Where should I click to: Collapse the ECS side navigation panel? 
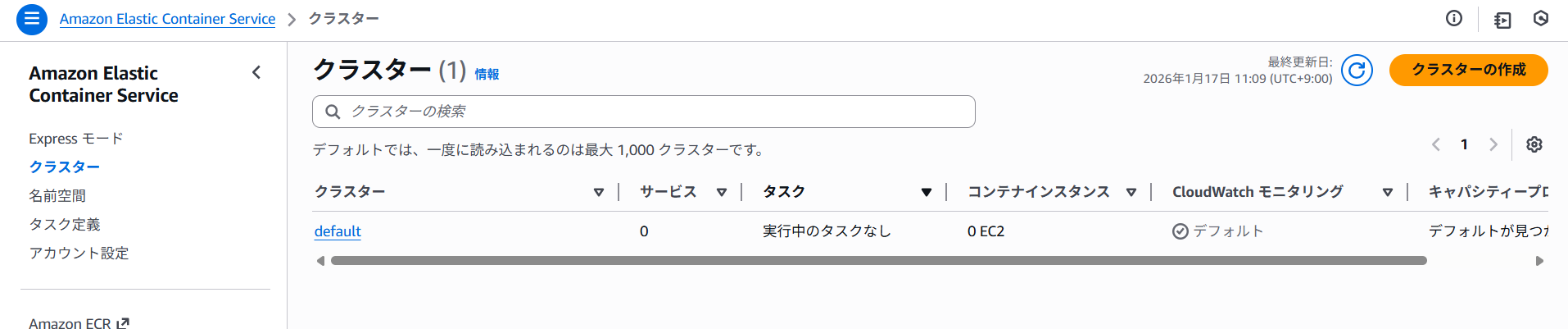(x=256, y=72)
